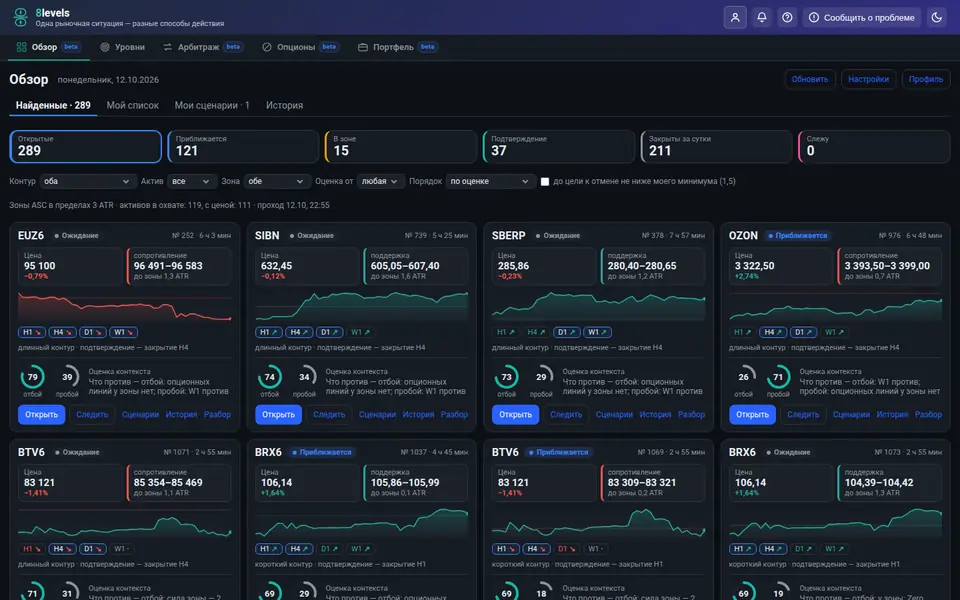The height and width of the screenshot is (600, 960).
Task: Click Следить on the SIBN card
Action: pos(329,414)
